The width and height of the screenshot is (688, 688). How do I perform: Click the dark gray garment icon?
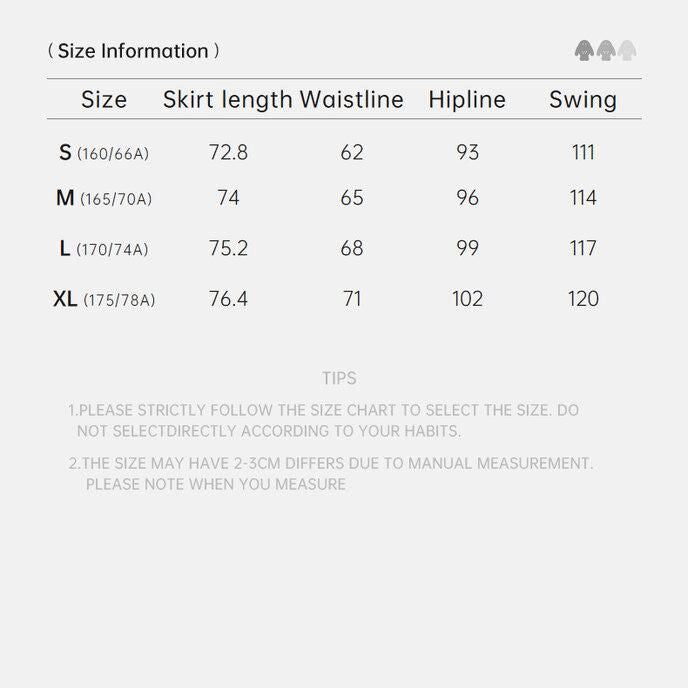coord(584,50)
